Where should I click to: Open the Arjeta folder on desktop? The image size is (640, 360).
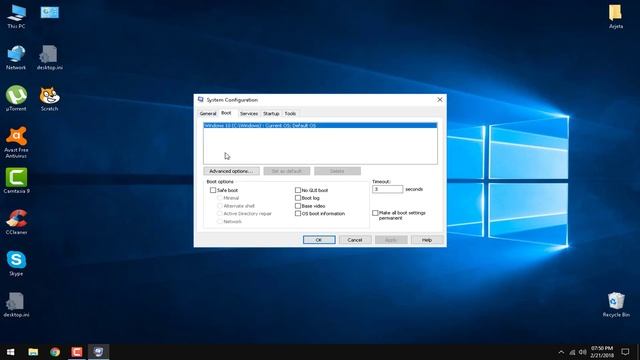coord(616,16)
